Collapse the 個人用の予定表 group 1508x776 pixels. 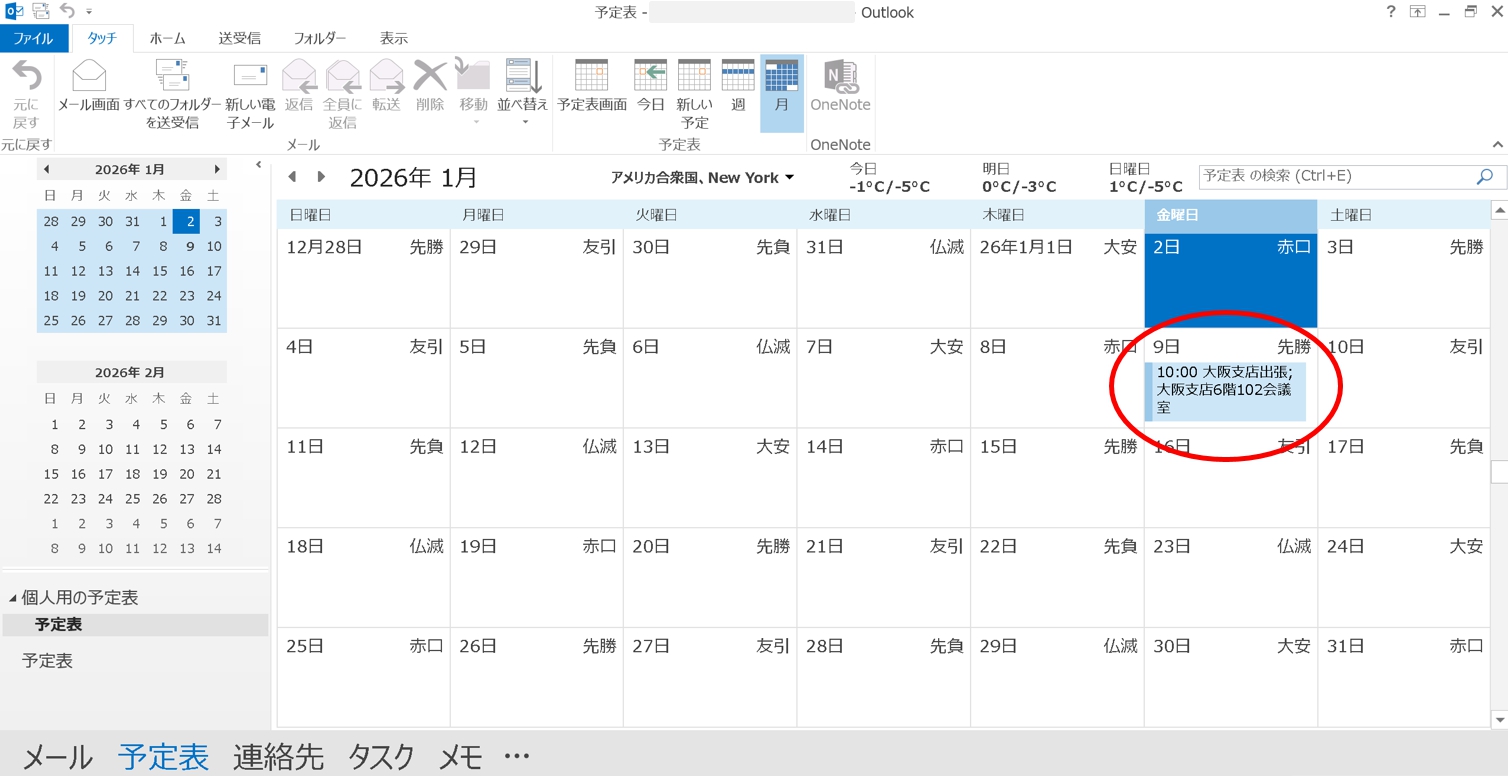tap(13, 598)
